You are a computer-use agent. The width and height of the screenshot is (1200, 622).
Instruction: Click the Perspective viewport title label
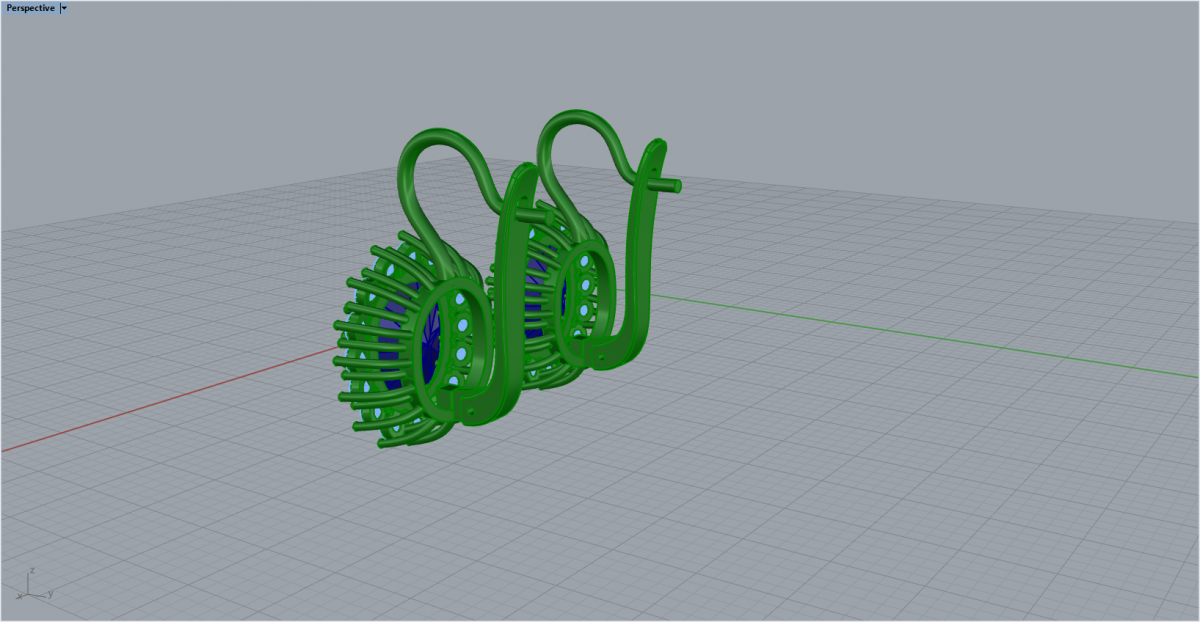[x=30, y=8]
